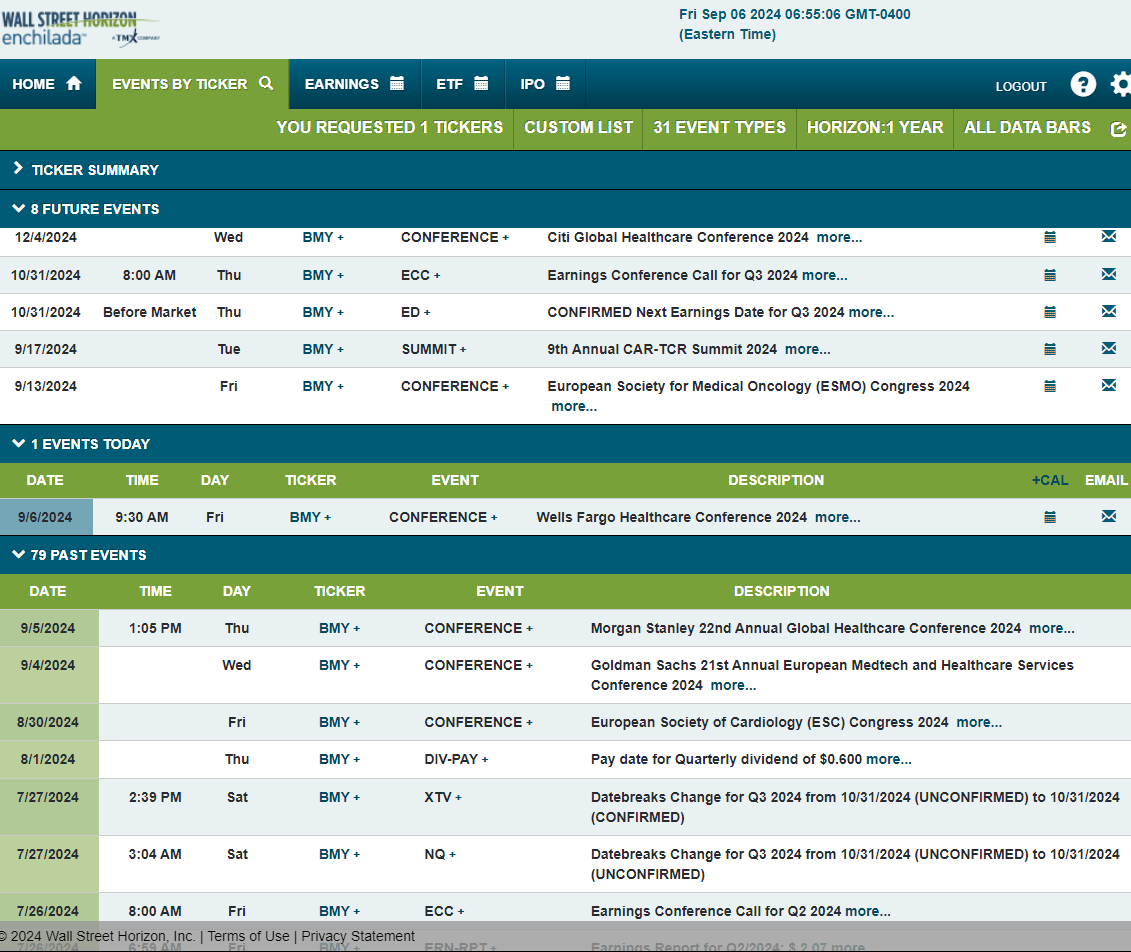The width and height of the screenshot is (1131, 952).
Task: Click the Wall Street Horizon enchilada logo
Action: [x=79, y=29]
